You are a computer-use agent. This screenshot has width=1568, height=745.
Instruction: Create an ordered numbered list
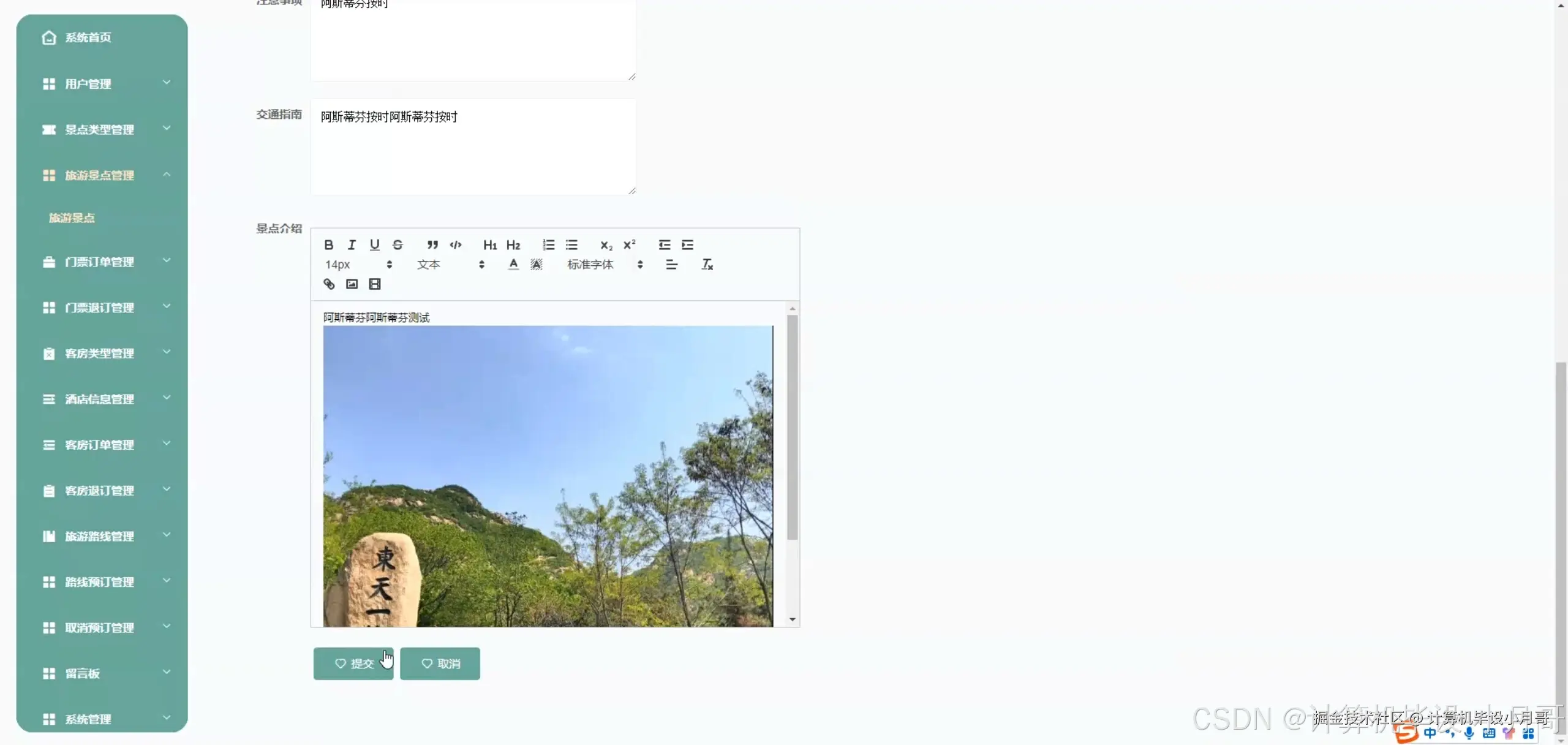point(548,245)
